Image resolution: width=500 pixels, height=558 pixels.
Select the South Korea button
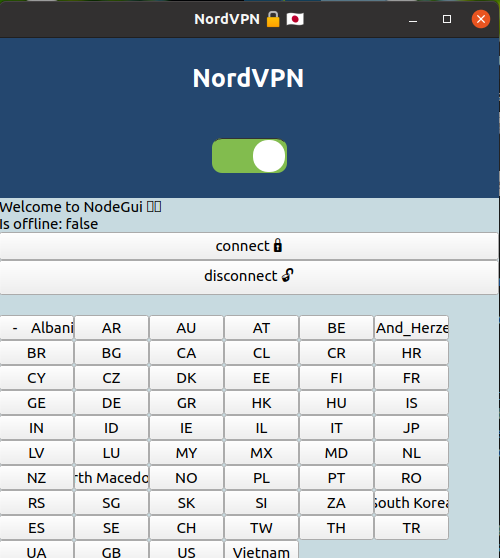tap(411, 503)
